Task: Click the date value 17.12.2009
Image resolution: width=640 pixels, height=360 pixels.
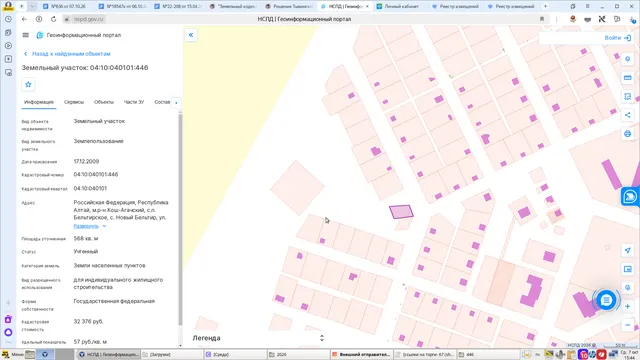Action: tap(86, 162)
